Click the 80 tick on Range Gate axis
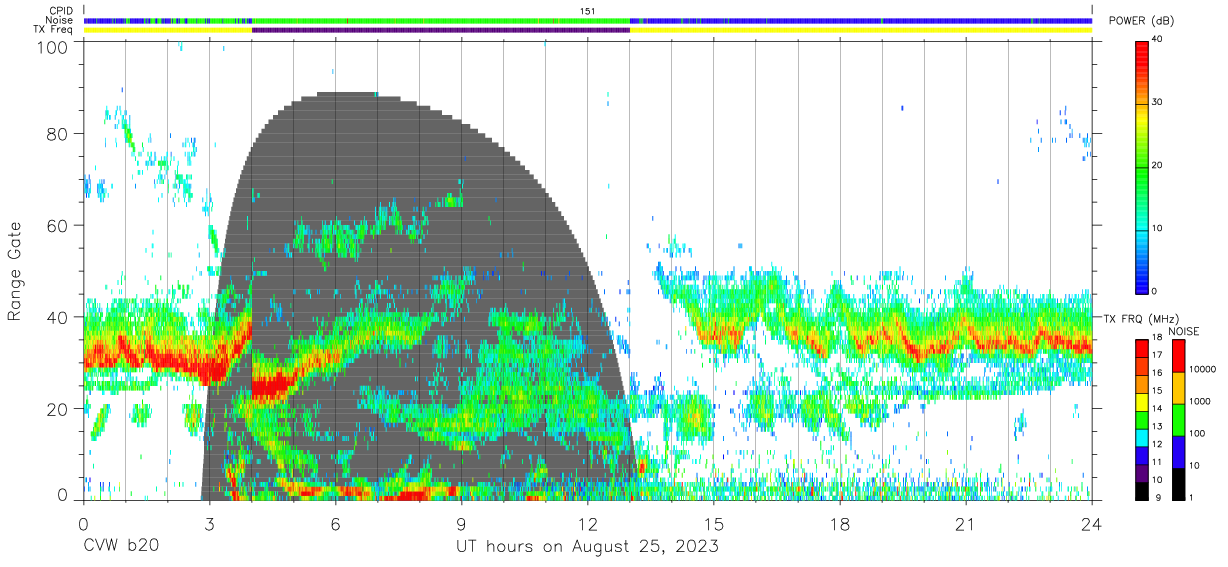The height and width of the screenshot is (567, 1228). [x=59, y=133]
